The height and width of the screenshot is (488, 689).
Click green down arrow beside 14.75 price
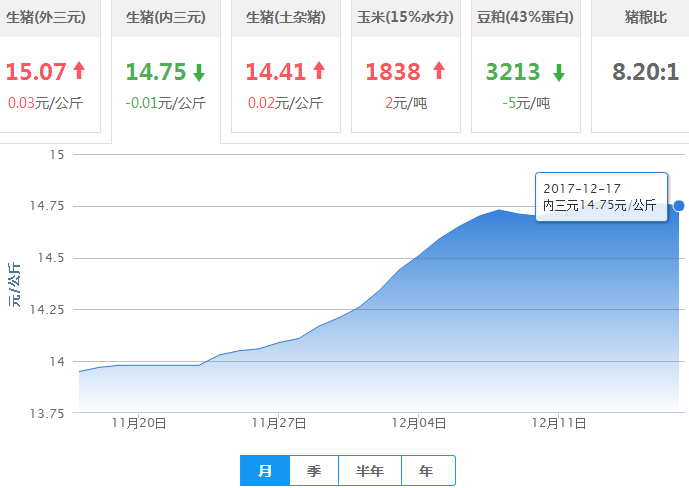point(199,72)
